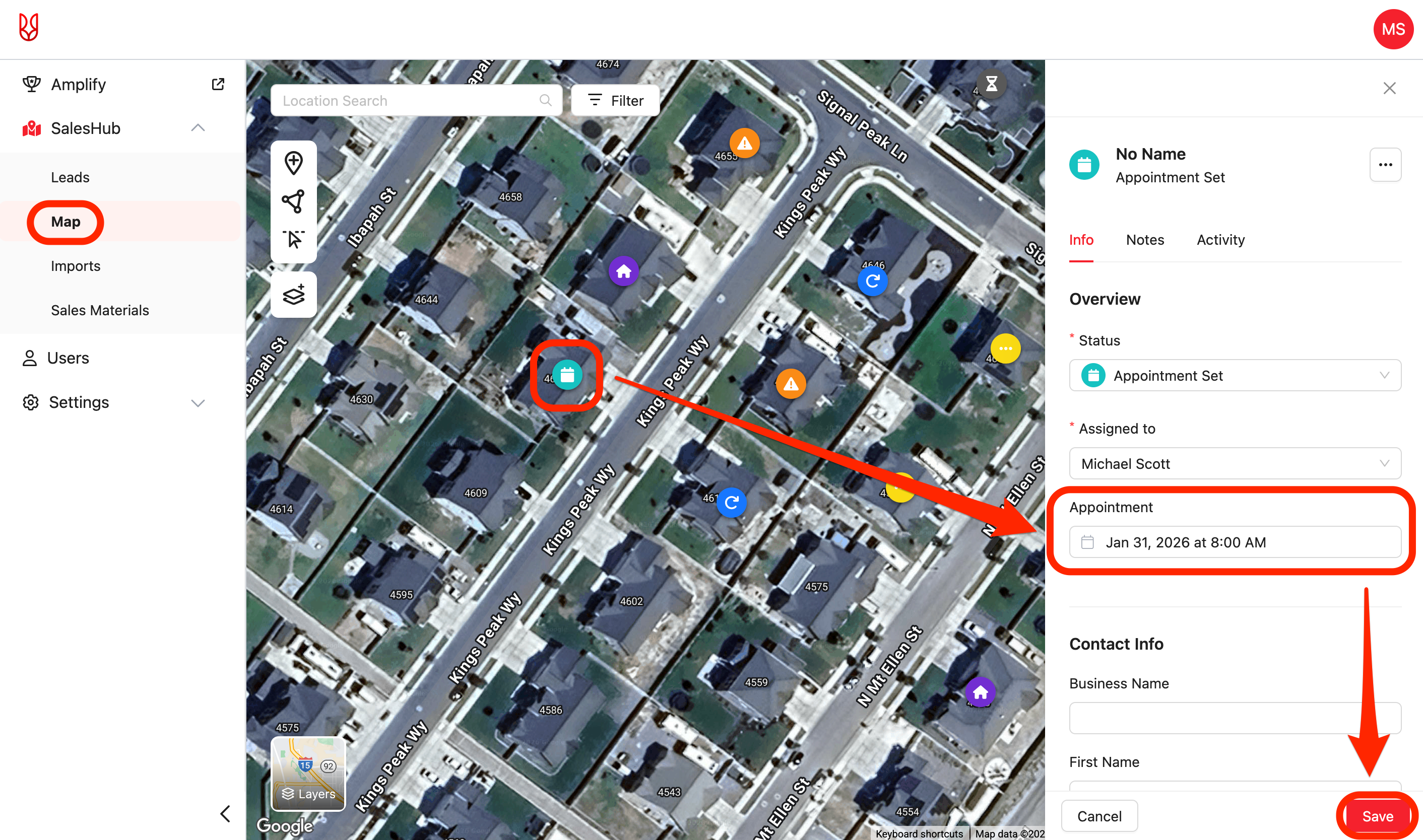Click the add location pin tool
The width and height of the screenshot is (1423, 840).
click(293, 163)
